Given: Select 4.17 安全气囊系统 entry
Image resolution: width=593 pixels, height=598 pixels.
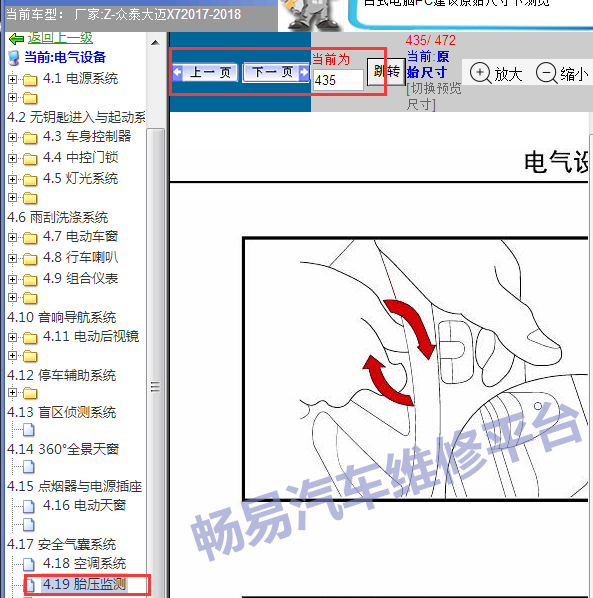Looking at the screenshot, I should coord(61,545).
